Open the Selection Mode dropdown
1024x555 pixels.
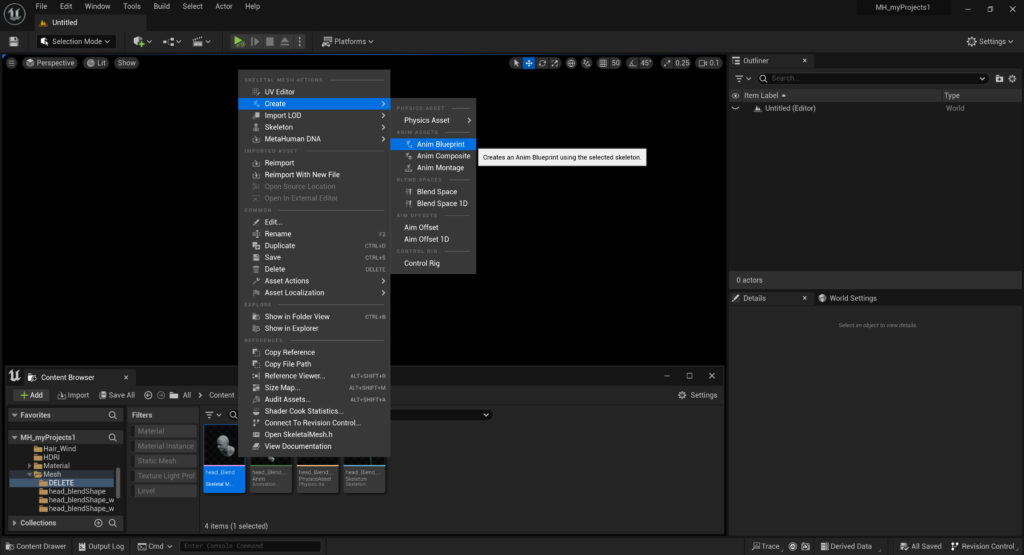tap(76, 41)
